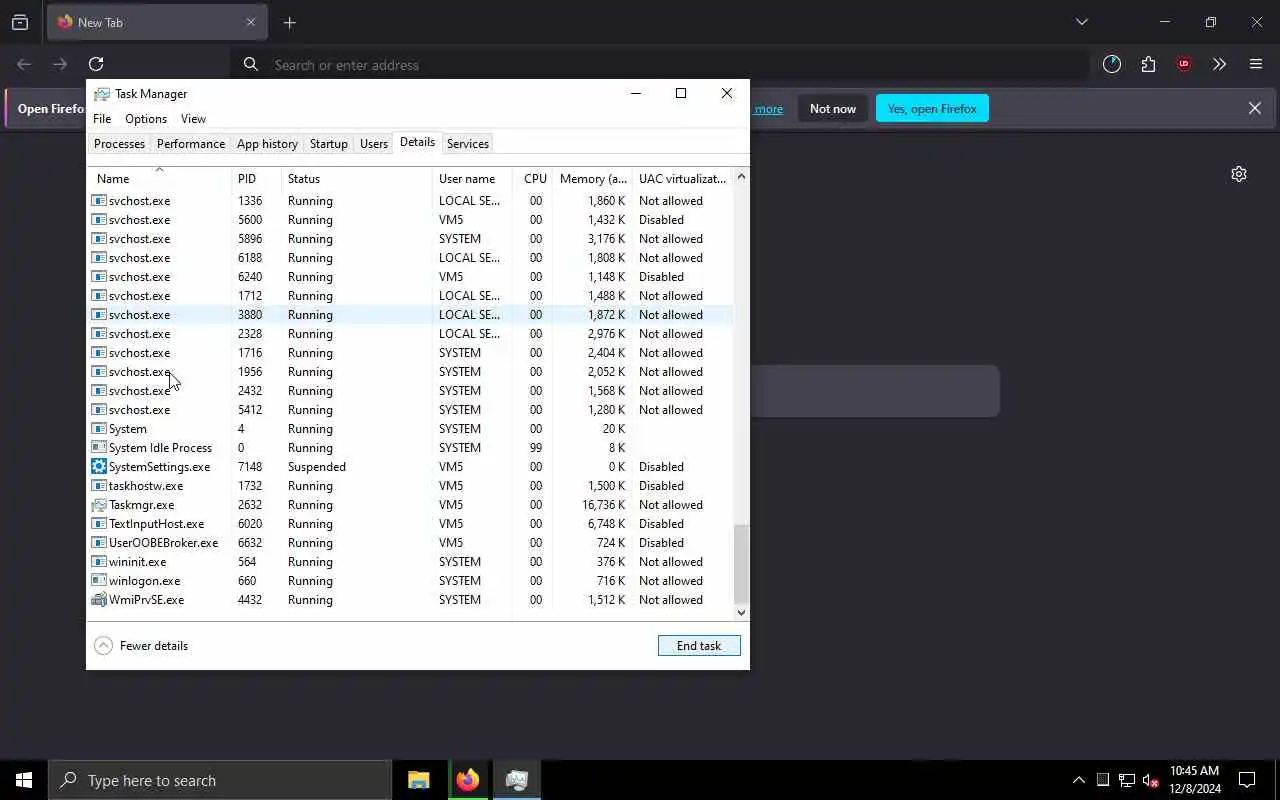
Task: Click the Taskmgr.exe process icon
Action: (99, 505)
